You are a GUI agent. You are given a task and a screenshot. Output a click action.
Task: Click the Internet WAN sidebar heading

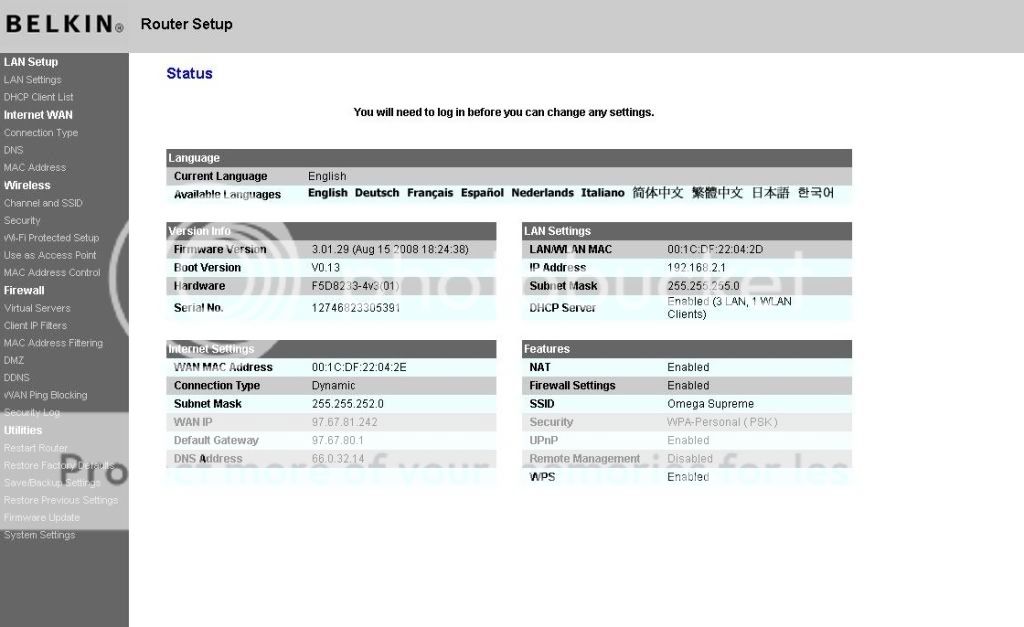(x=38, y=115)
